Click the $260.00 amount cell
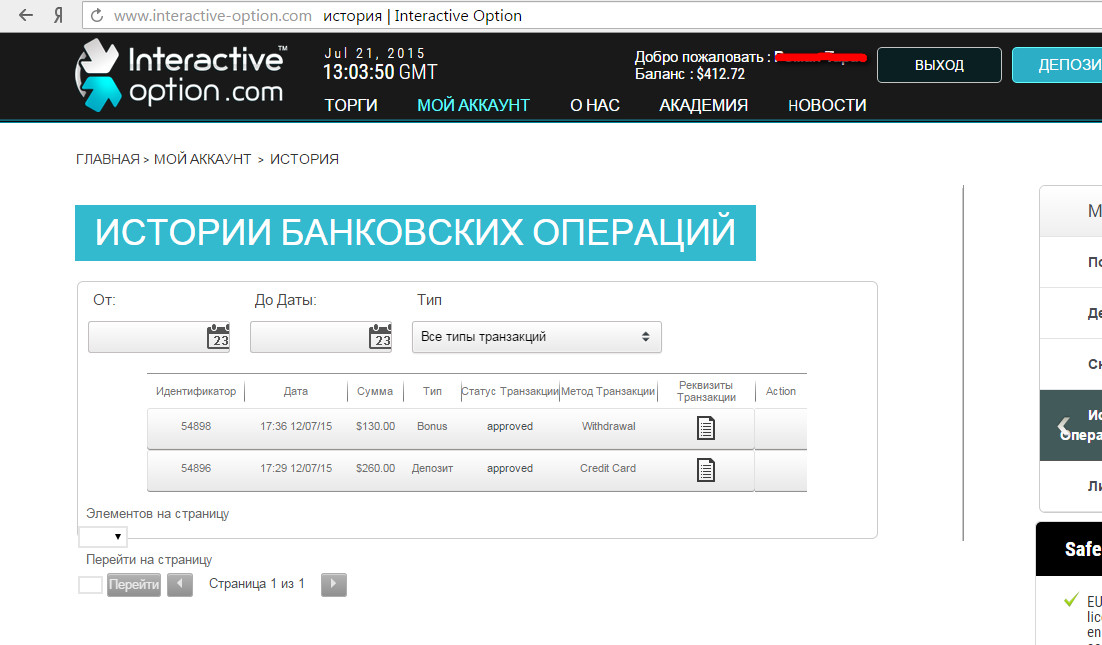 375,469
